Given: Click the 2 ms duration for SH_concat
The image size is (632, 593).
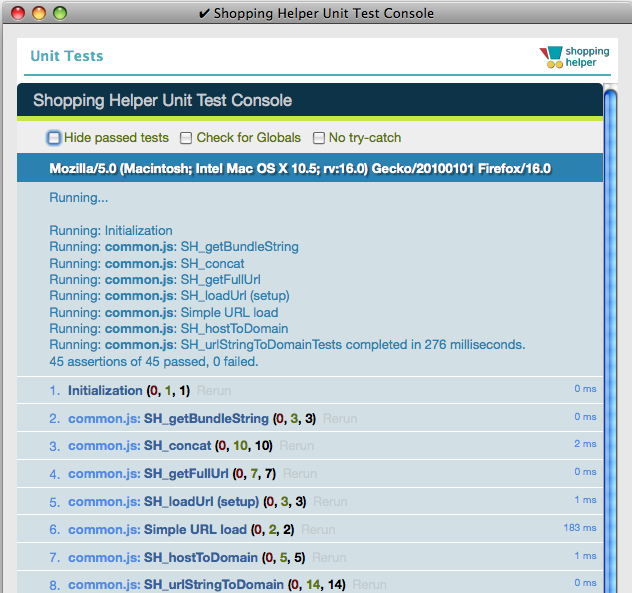Looking at the screenshot, I should [585, 444].
